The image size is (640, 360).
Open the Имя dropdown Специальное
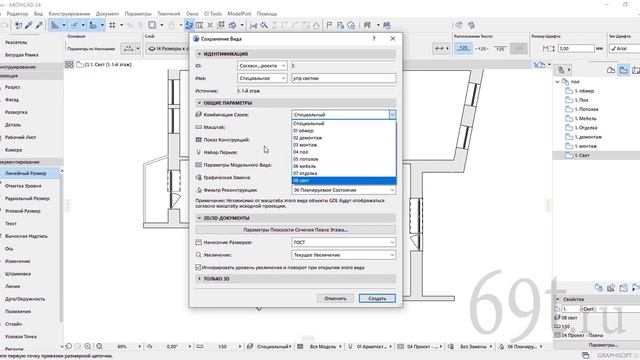[262, 78]
